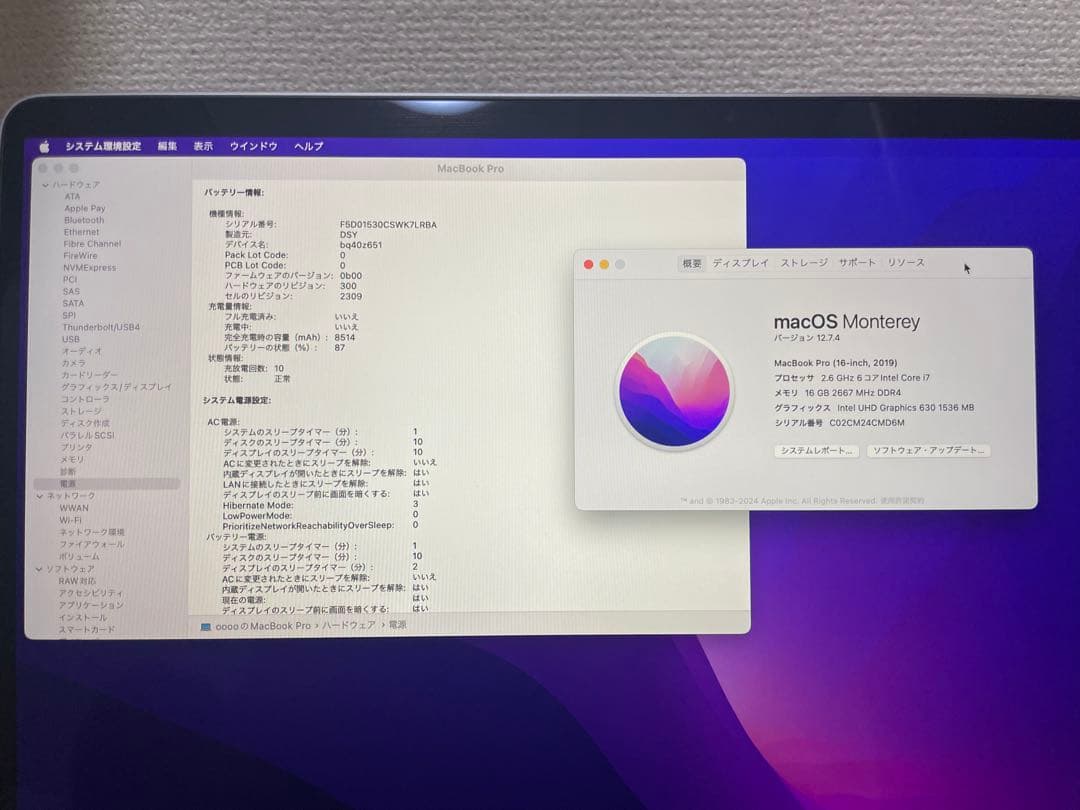This screenshot has height=810, width=1080.
Task: Switch to the リソース tab
Action: [906, 262]
